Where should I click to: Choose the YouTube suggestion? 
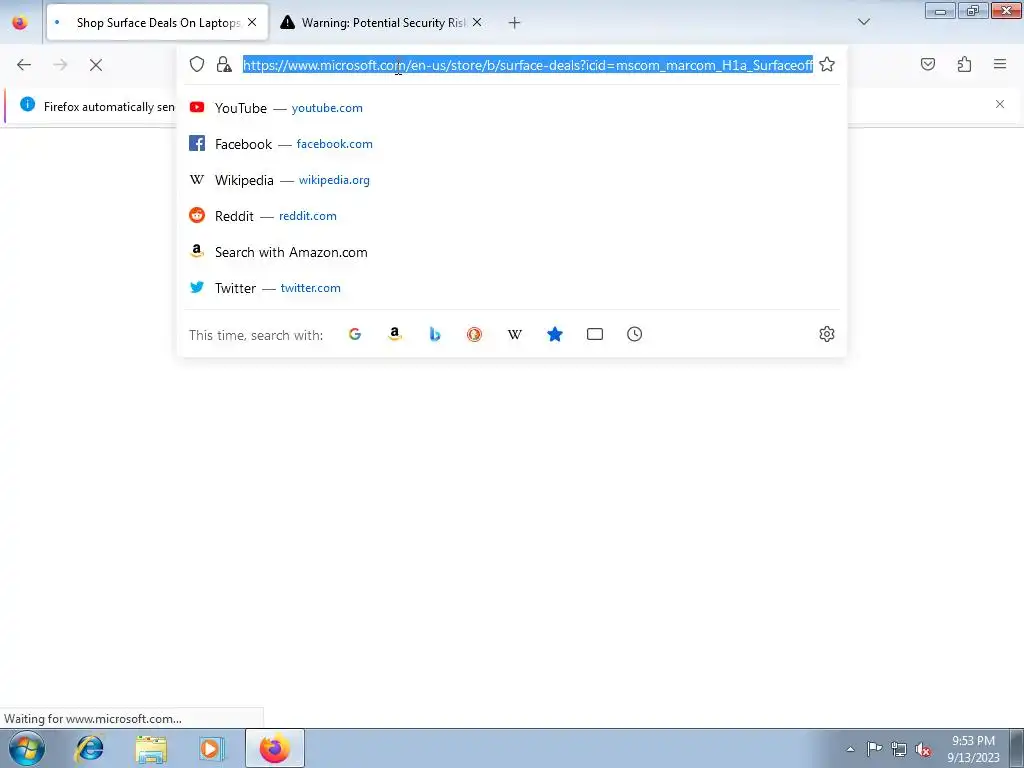pos(512,108)
